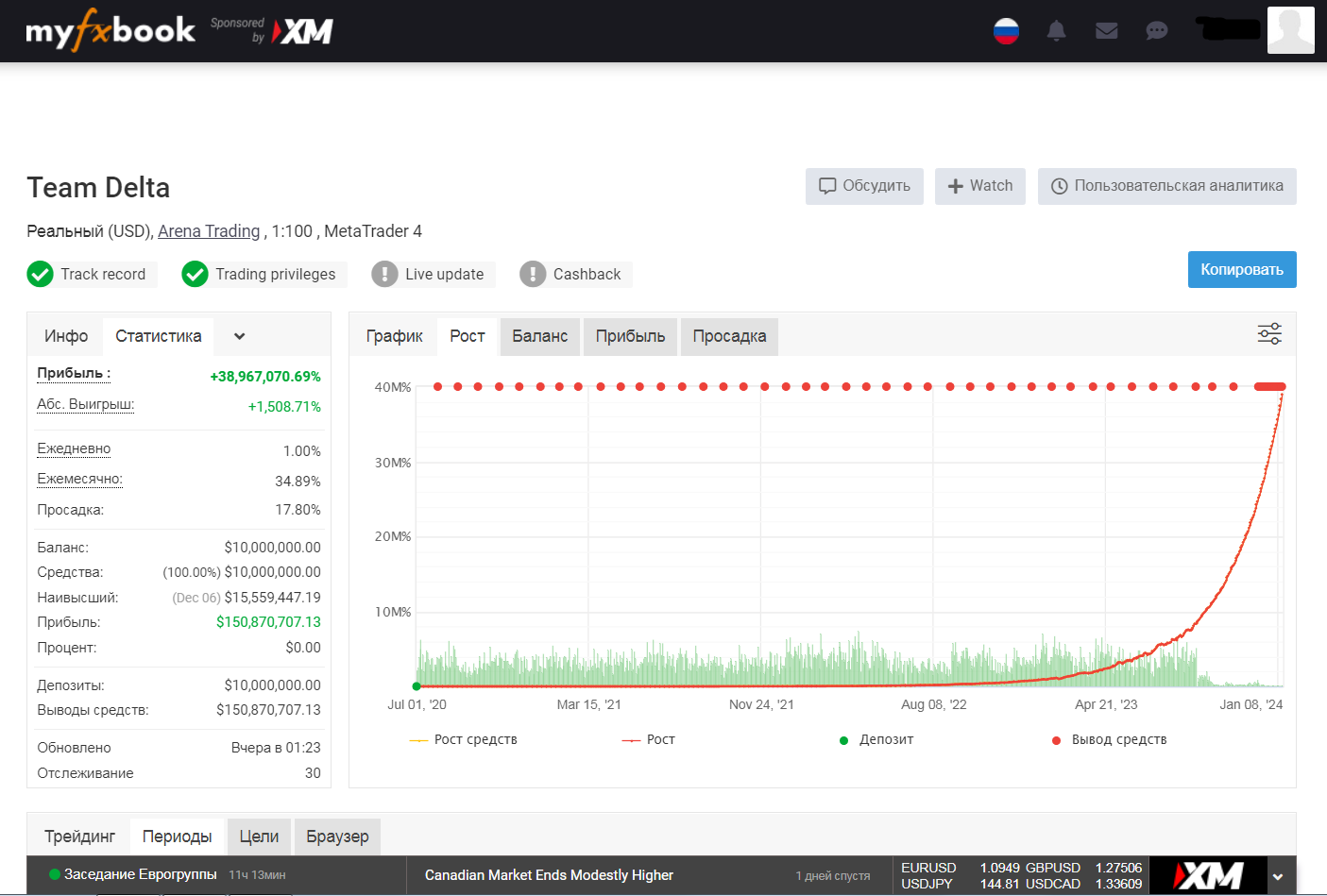
Task: Toggle Депозит legend series
Action: click(876, 739)
